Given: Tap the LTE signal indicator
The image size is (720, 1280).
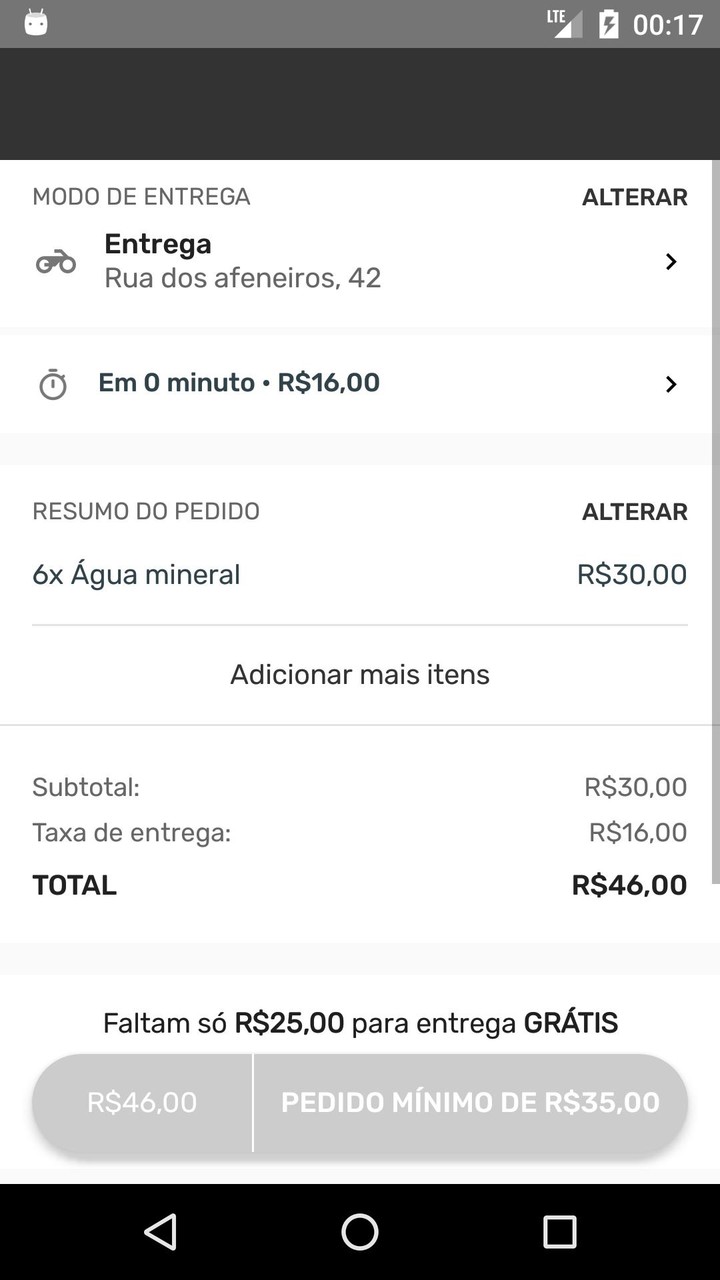Looking at the screenshot, I should click(565, 23).
